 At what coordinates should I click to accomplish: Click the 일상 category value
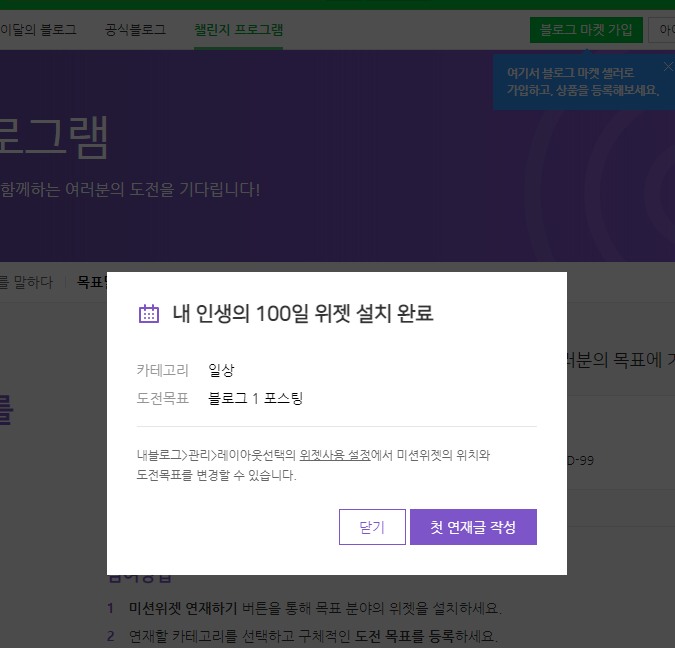point(221,370)
